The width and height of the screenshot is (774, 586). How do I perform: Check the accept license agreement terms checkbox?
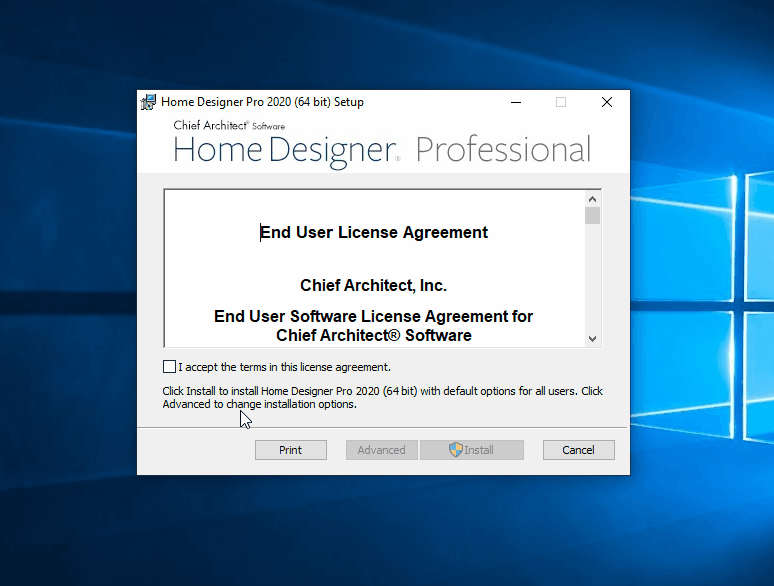pyautogui.click(x=169, y=366)
